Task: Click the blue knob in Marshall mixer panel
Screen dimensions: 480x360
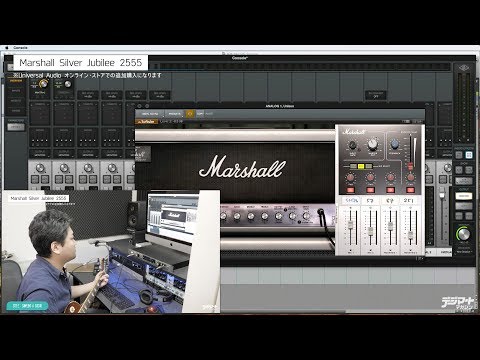Action: 395,144
